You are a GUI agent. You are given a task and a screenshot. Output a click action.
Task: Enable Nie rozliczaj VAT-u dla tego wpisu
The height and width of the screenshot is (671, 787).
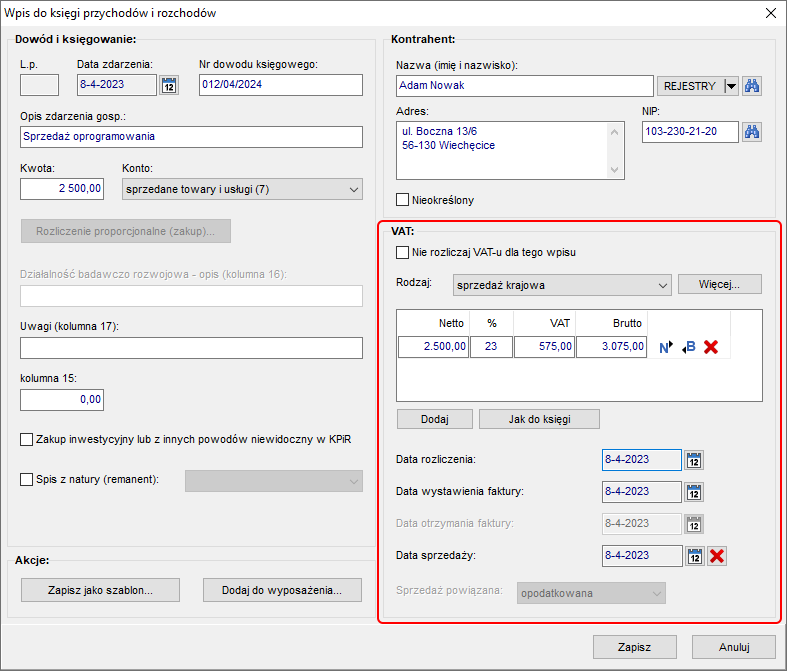[x=403, y=252]
